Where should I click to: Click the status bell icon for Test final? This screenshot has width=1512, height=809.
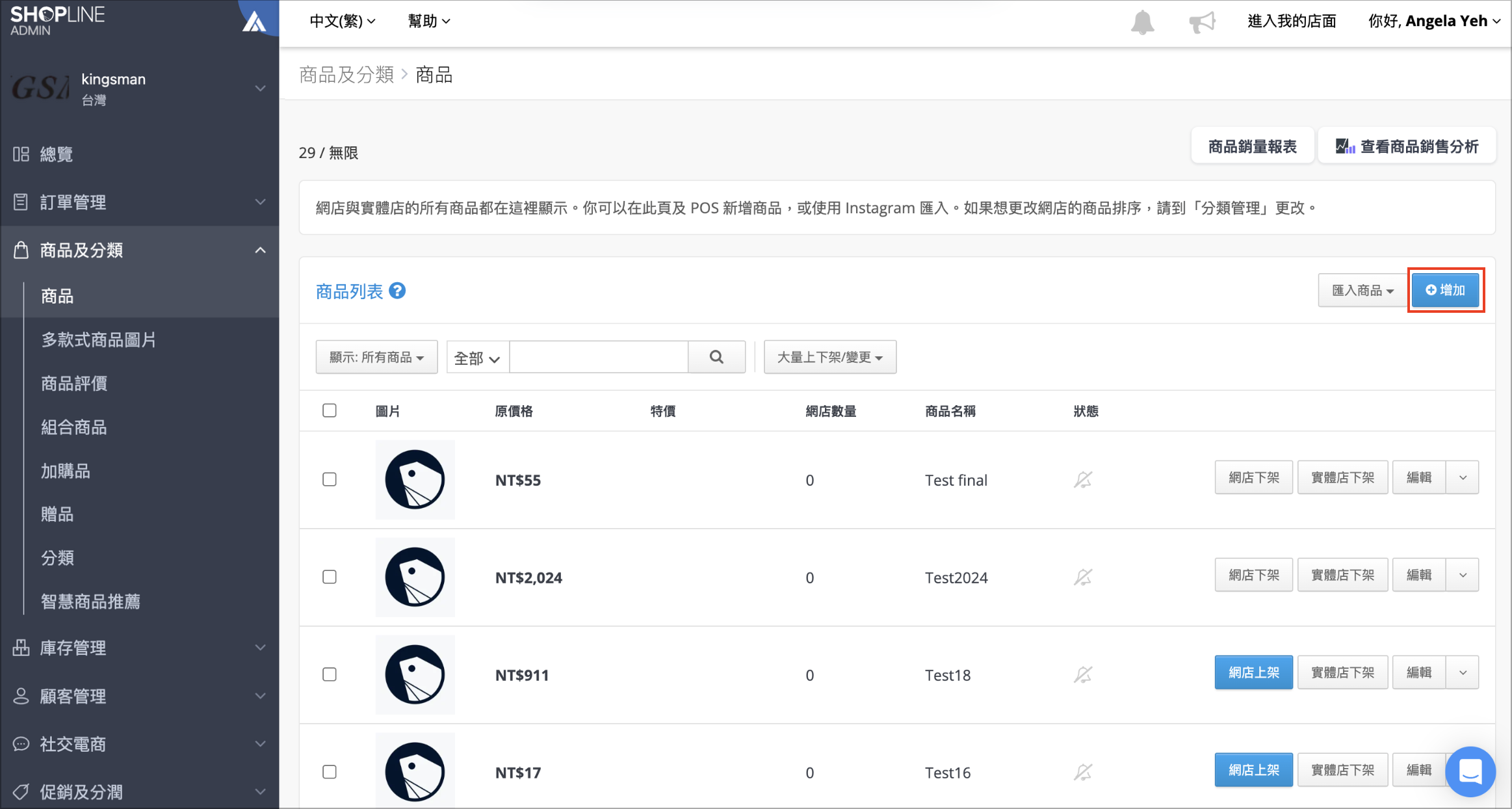[x=1083, y=480]
